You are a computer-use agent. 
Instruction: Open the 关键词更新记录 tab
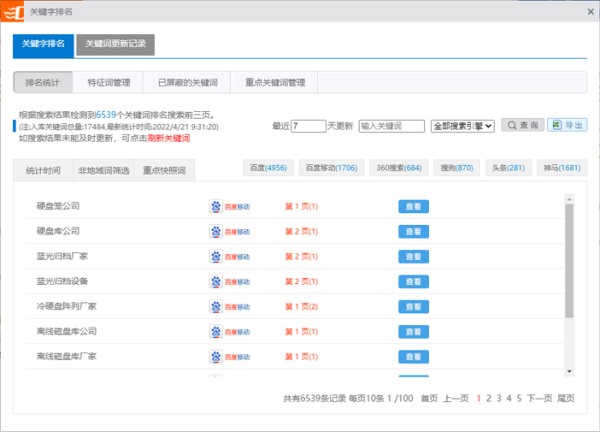116,44
